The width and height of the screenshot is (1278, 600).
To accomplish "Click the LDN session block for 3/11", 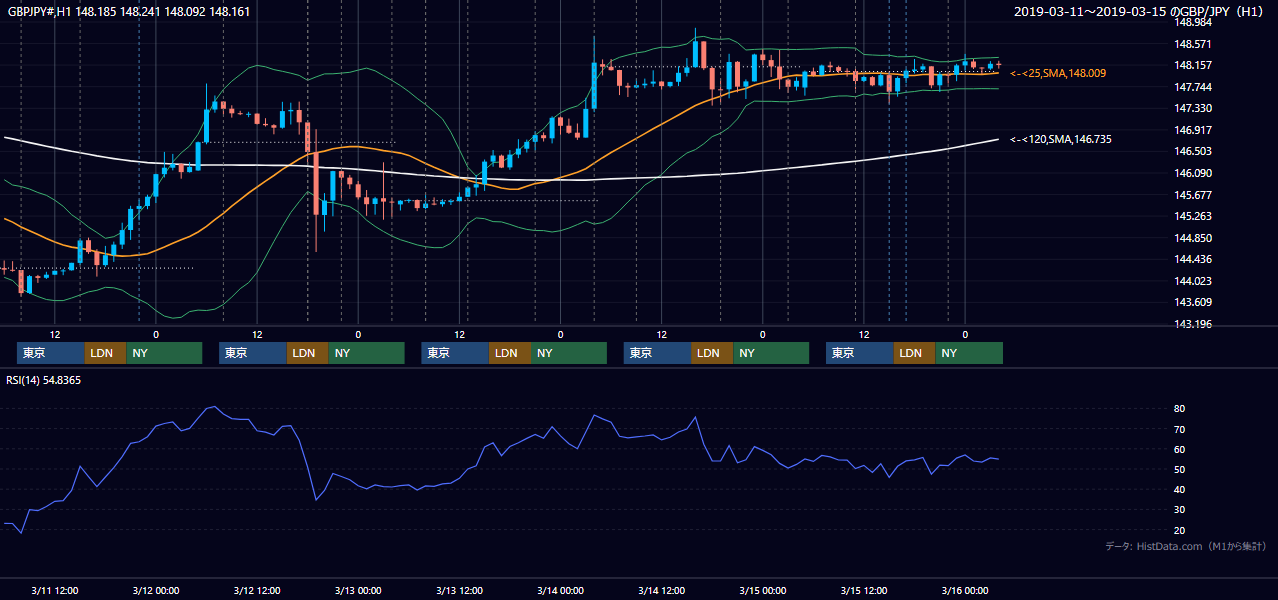I will click(x=105, y=353).
